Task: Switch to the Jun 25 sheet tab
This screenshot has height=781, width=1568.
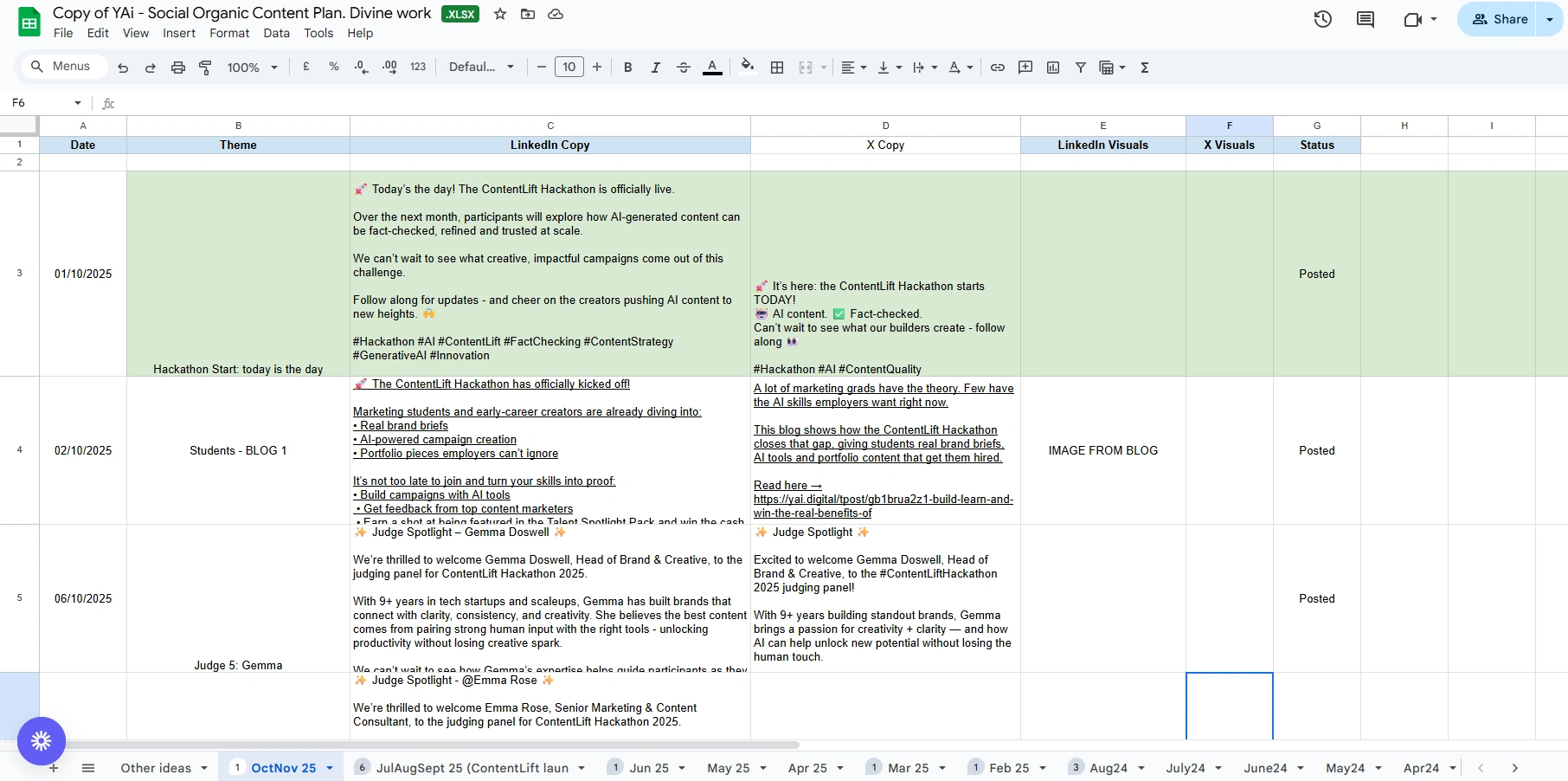Action: click(649, 768)
